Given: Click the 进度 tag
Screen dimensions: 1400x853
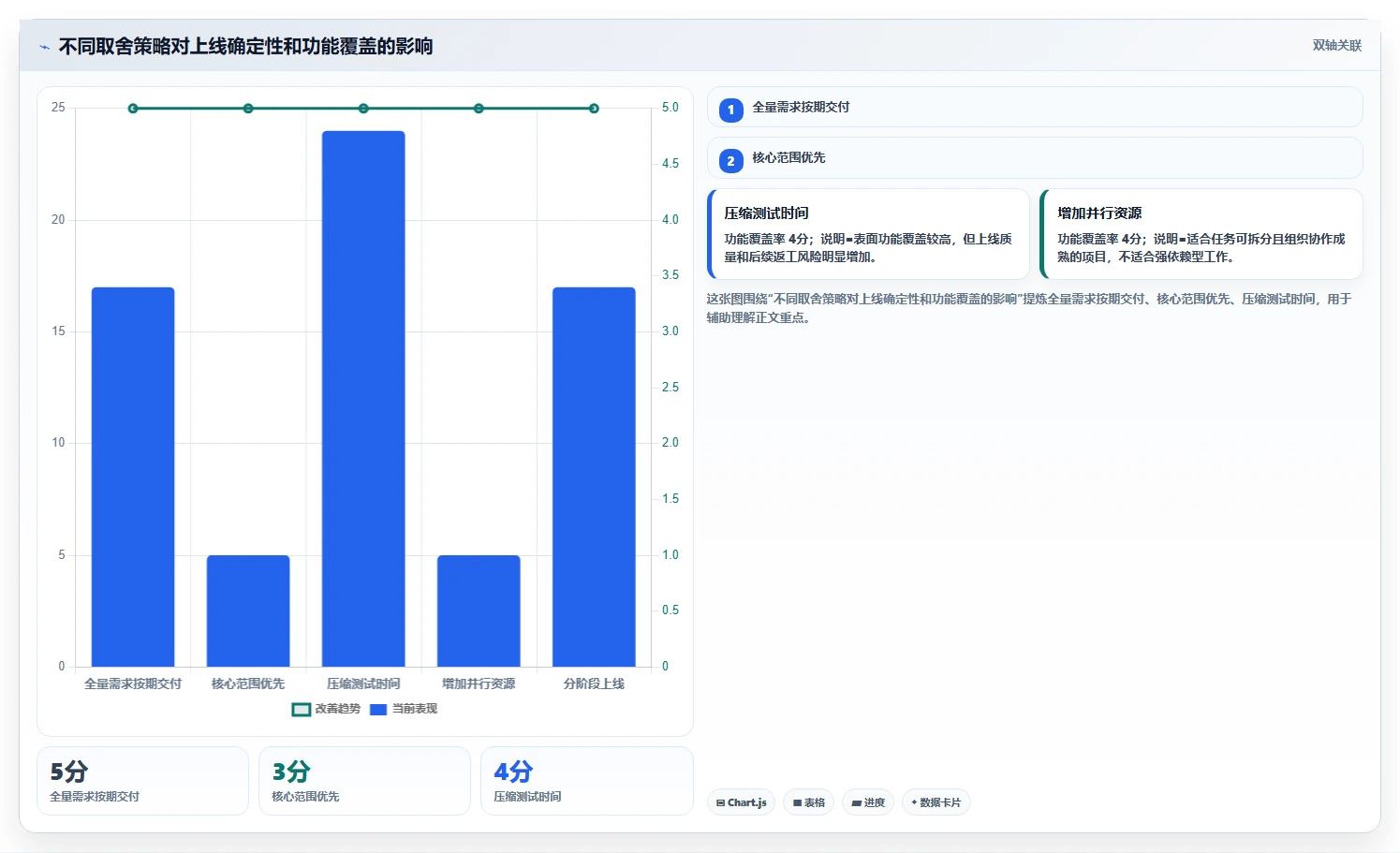Looking at the screenshot, I should point(868,802).
